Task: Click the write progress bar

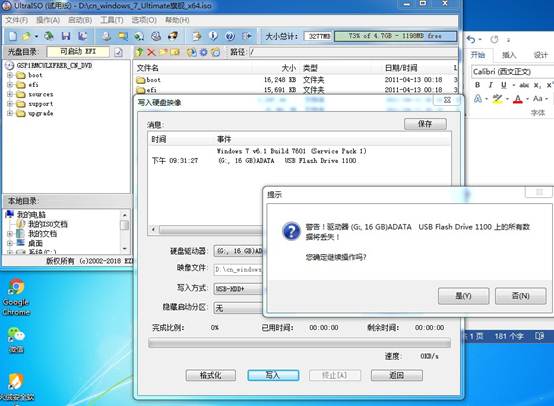Action: tap(299, 343)
